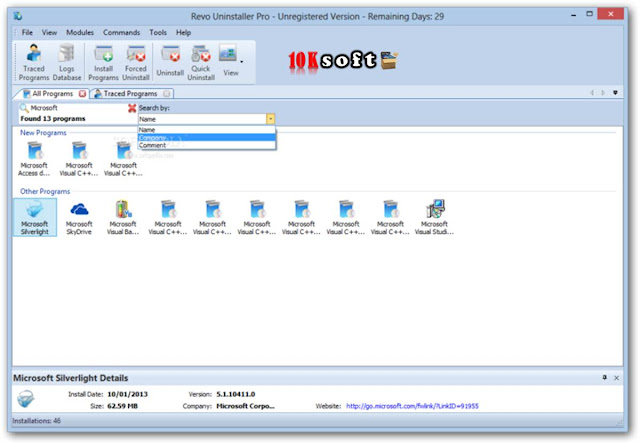Start Forced Uninstall from the toolbar
Image resolution: width=640 pixels, height=444 pixels.
(136, 62)
